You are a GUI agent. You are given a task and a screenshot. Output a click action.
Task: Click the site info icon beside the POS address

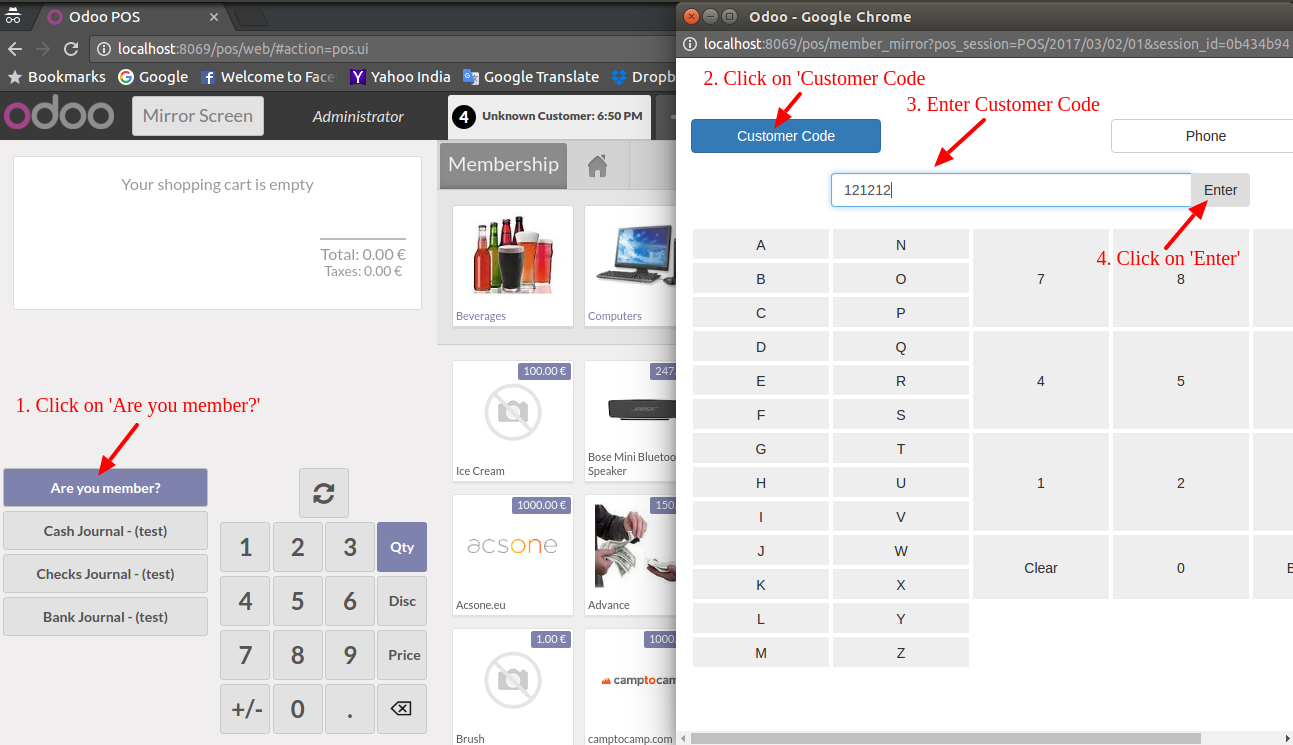104,49
